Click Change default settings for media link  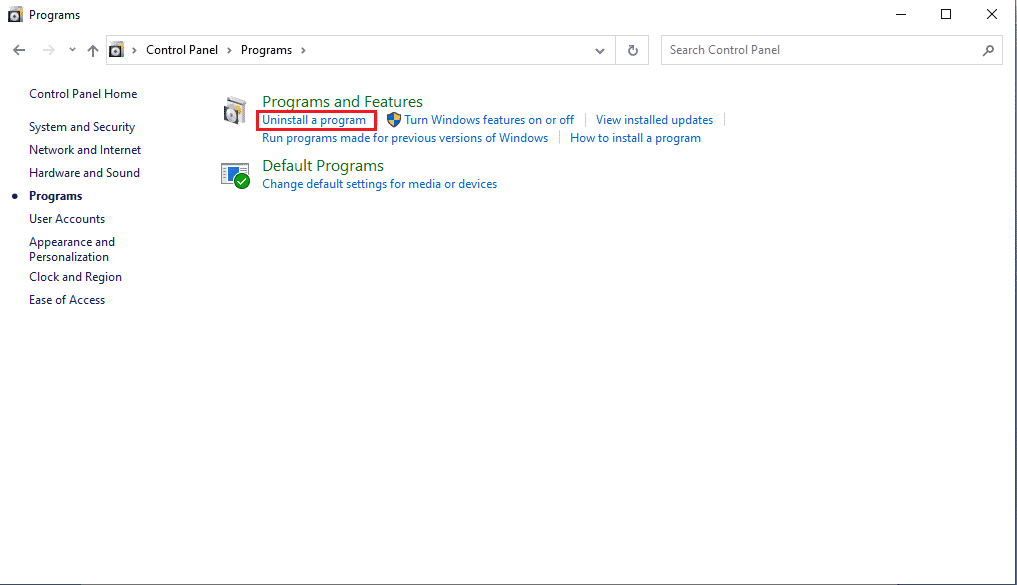[379, 184]
